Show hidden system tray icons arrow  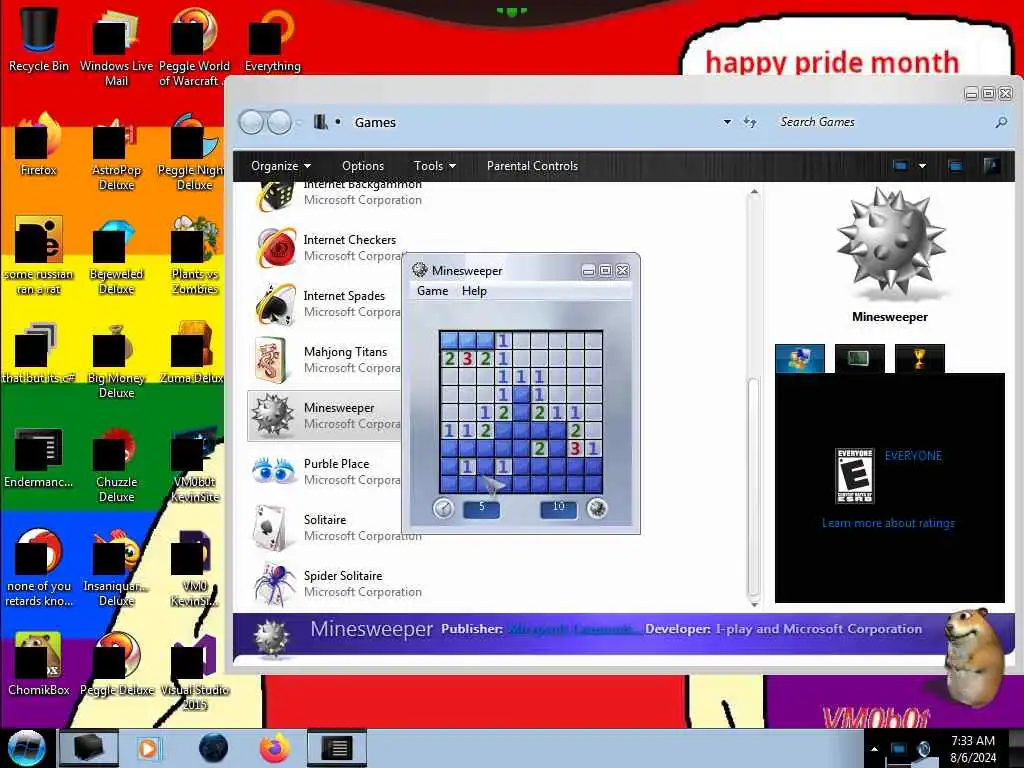(874, 749)
